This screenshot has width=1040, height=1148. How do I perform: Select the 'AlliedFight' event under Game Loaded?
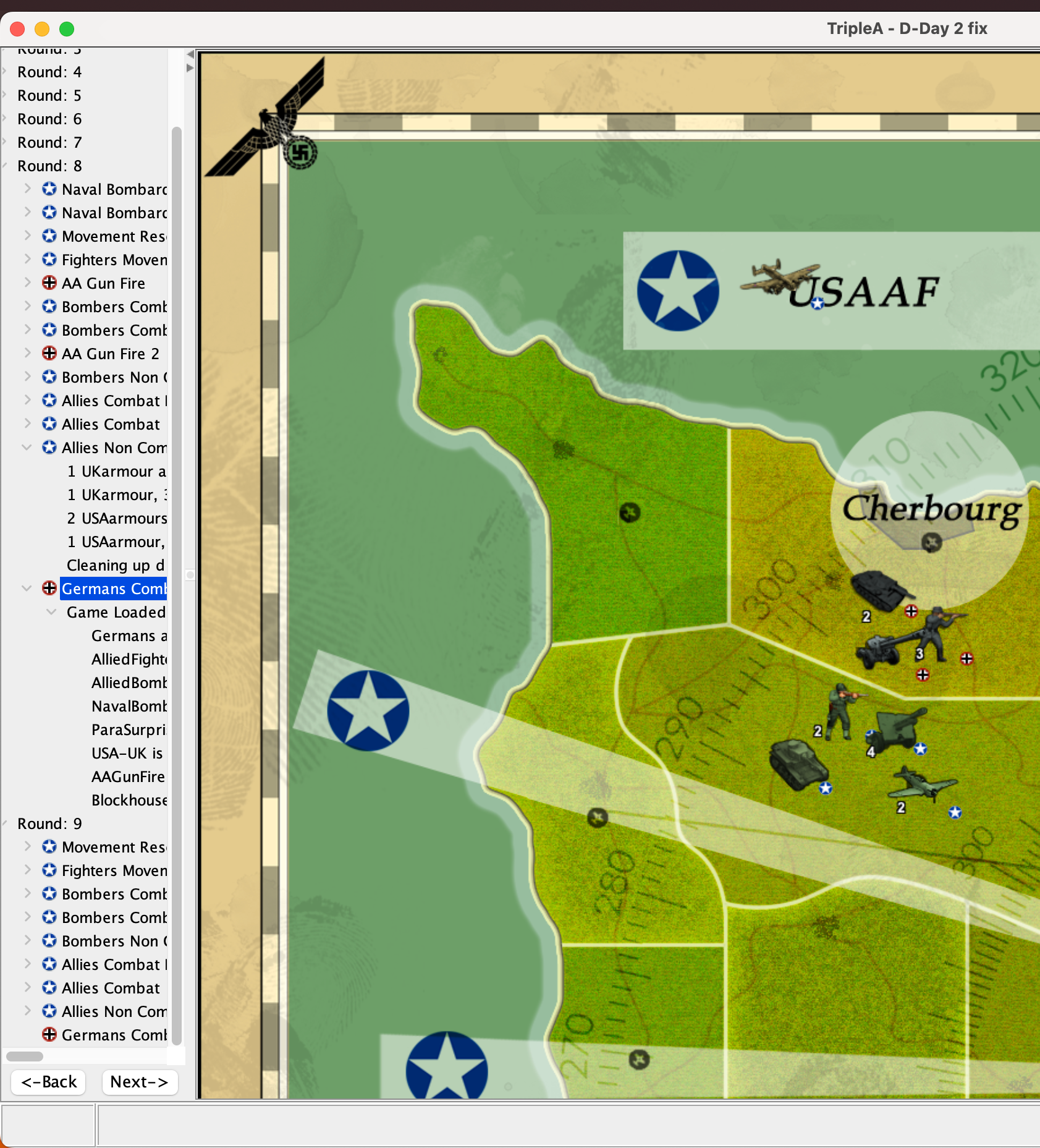point(129,659)
